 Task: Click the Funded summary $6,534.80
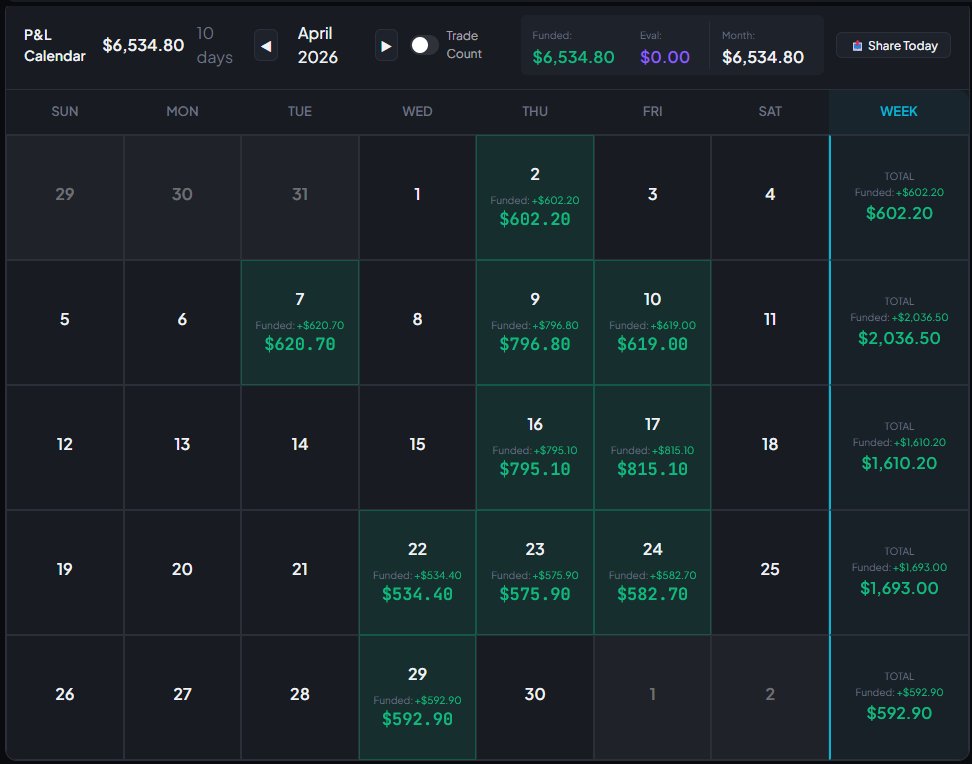pos(573,57)
